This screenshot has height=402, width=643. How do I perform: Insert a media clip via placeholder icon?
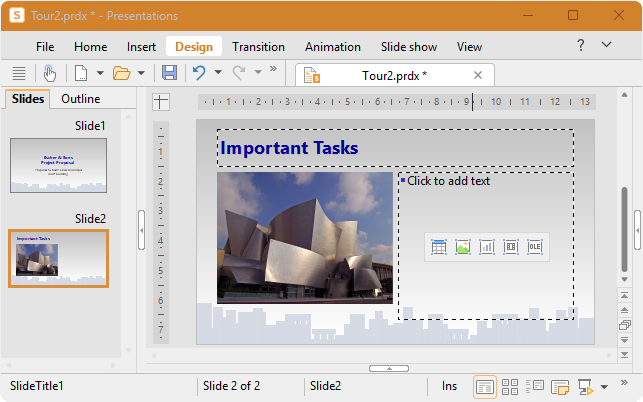pyautogui.click(x=511, y=247)
